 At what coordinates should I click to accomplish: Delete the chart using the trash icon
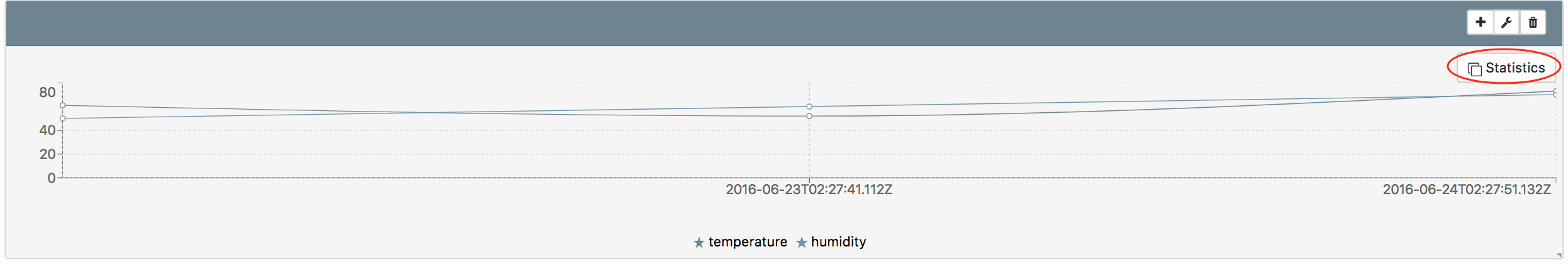point(1533,23)
